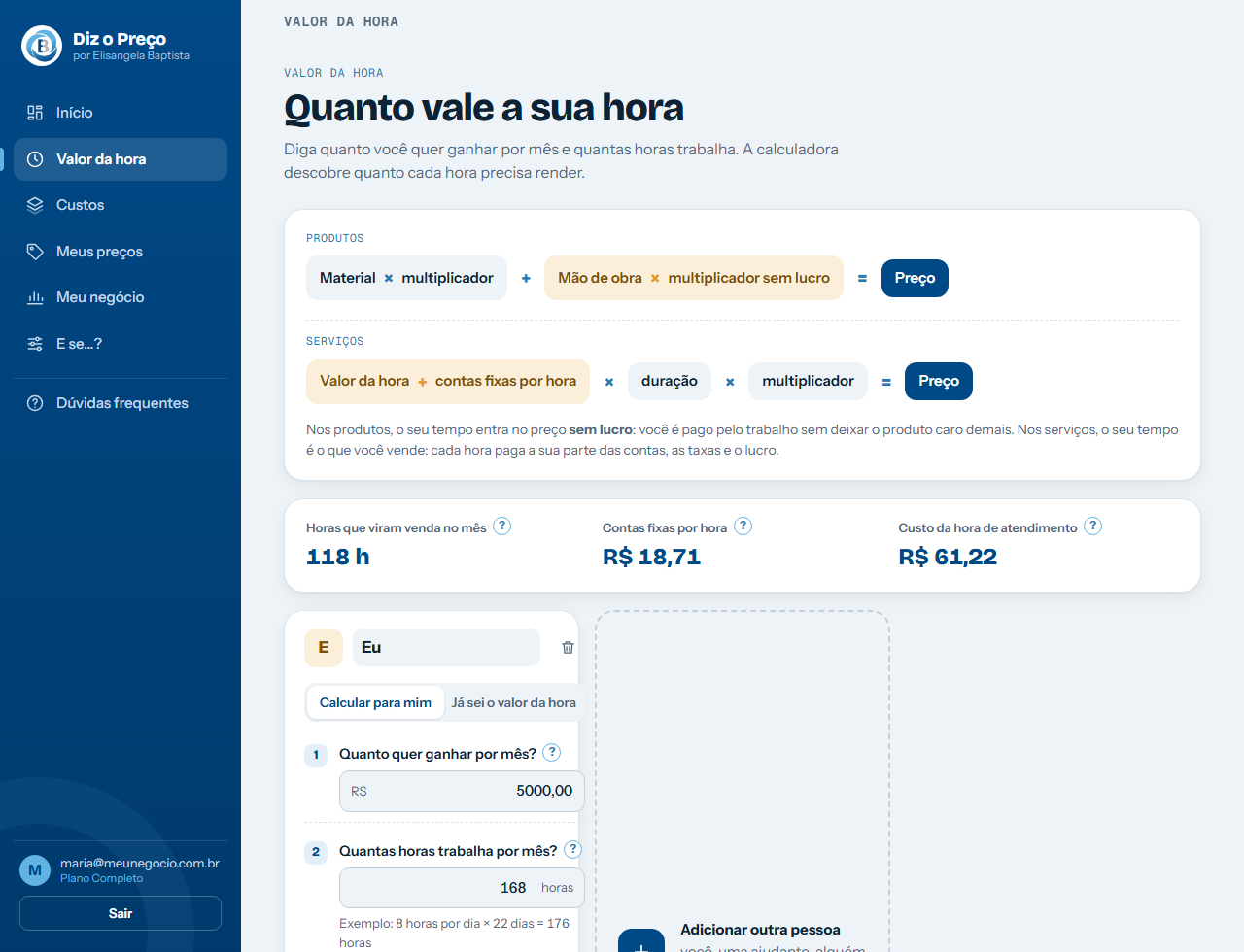This screenshot has height=952, width=1244.
Task: Click the R$ 61,22 value
Action: (948, 557)
